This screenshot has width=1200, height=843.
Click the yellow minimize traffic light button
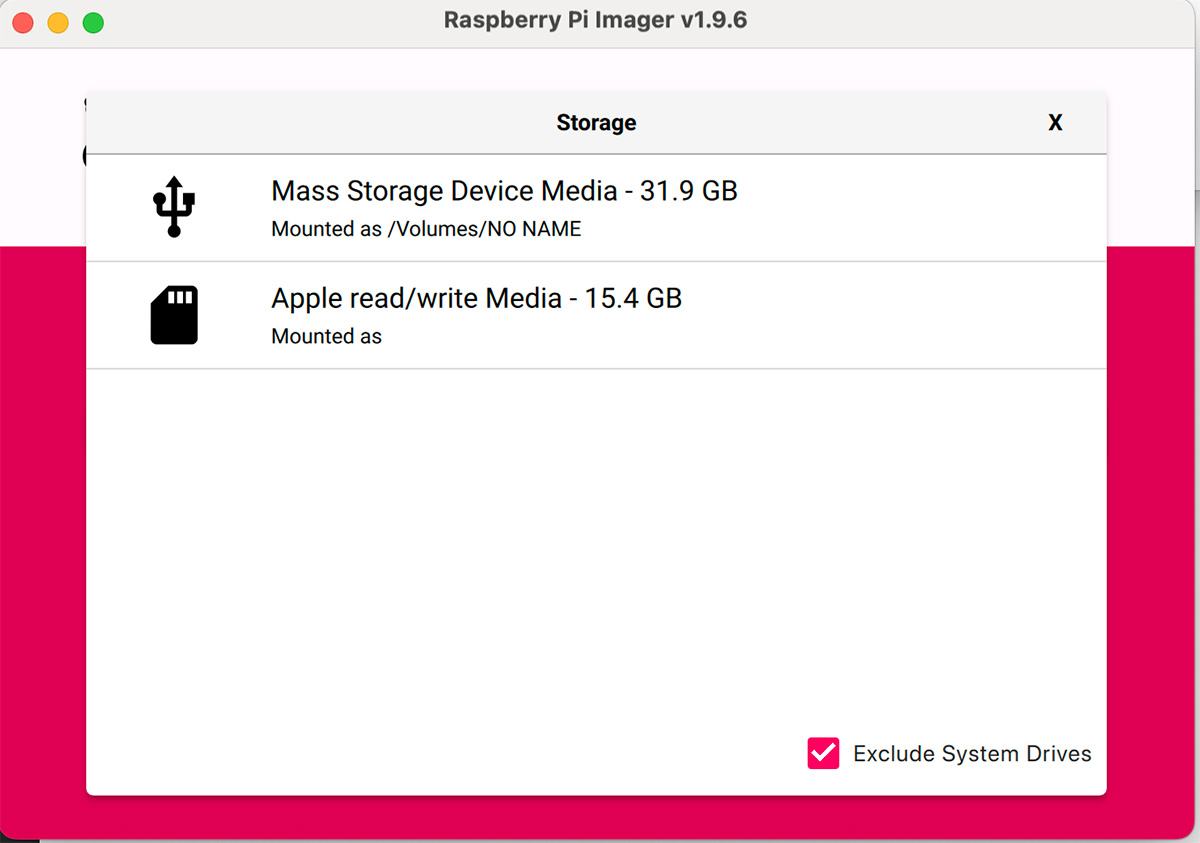click(x=57, y=21)
